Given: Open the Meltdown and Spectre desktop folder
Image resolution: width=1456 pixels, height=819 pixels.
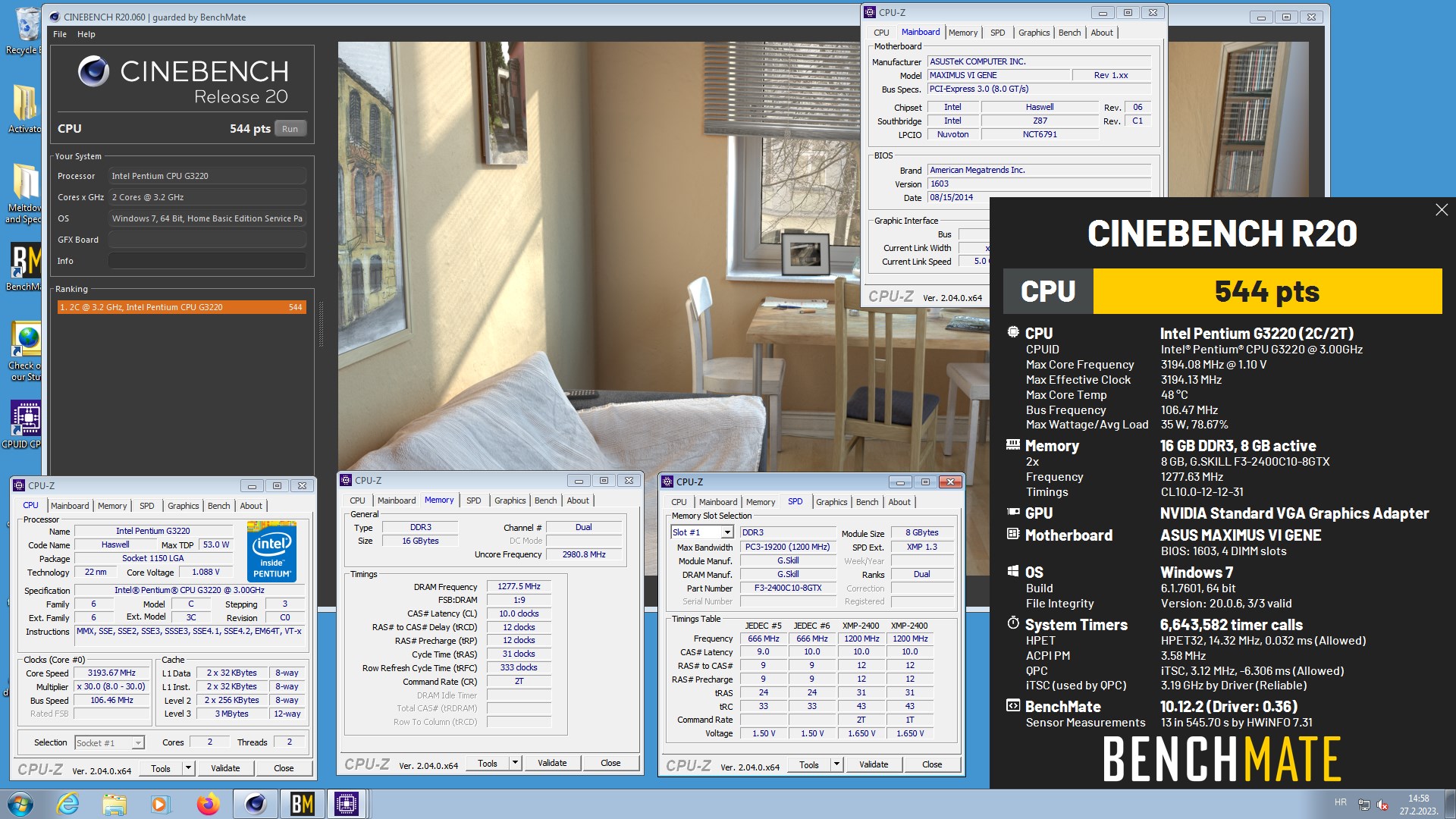Looking at the screenshot, I should (25, 193).
